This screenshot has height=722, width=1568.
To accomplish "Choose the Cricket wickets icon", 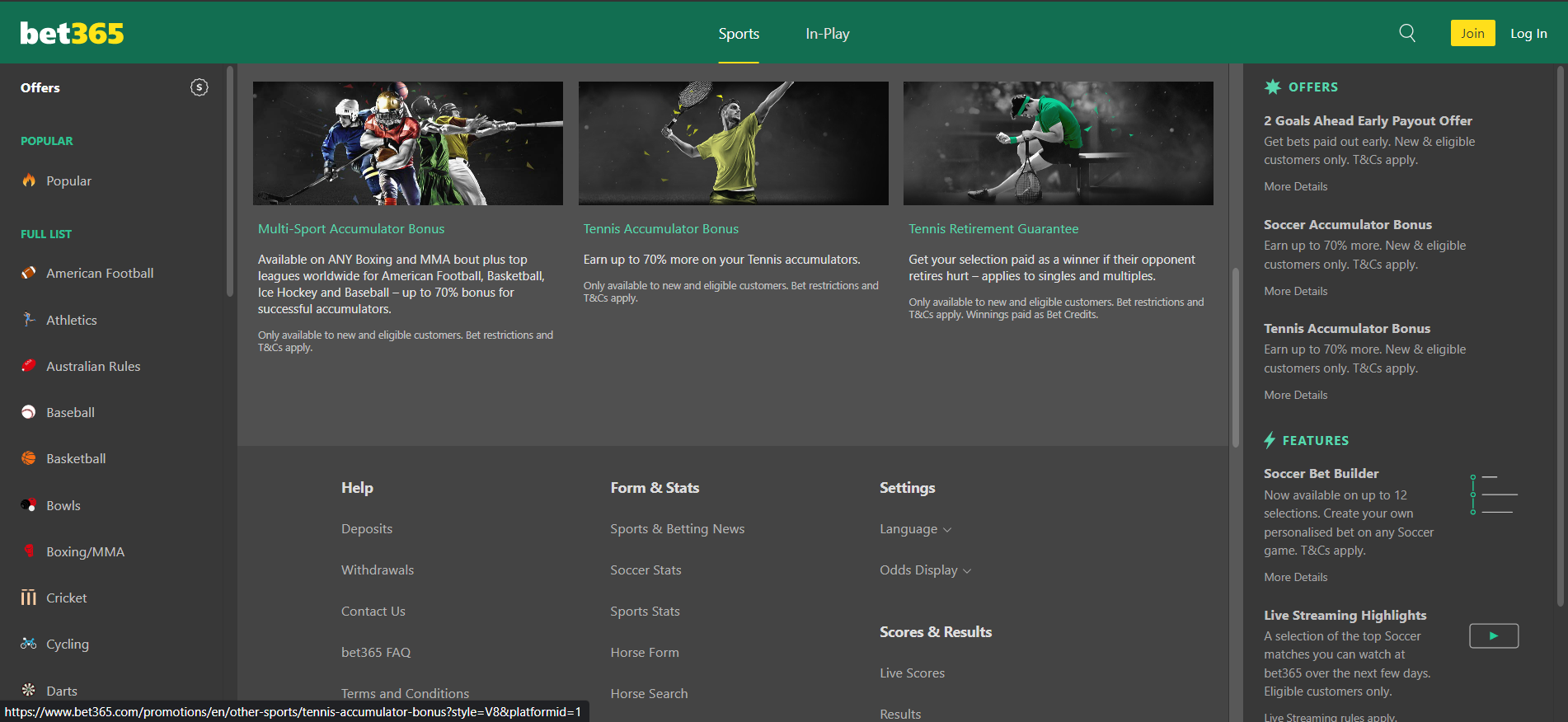I will click(29, 598).
